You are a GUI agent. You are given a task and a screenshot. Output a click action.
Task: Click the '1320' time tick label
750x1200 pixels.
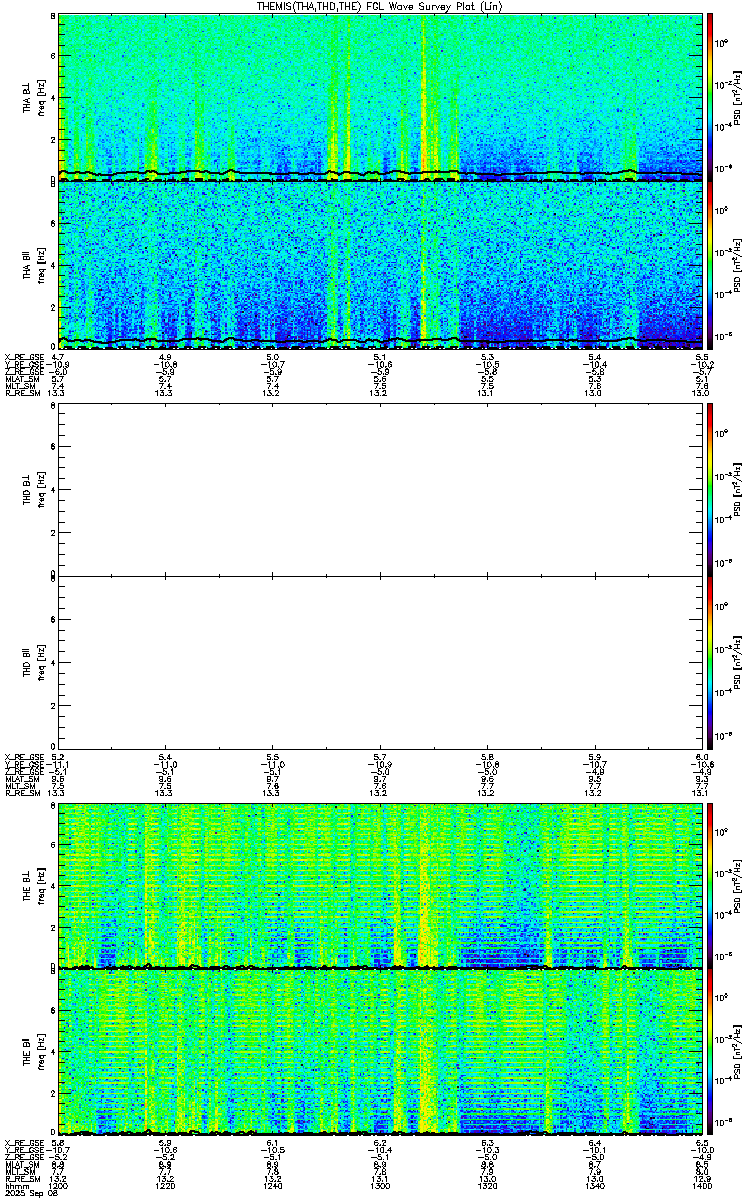click(487, 1184)
